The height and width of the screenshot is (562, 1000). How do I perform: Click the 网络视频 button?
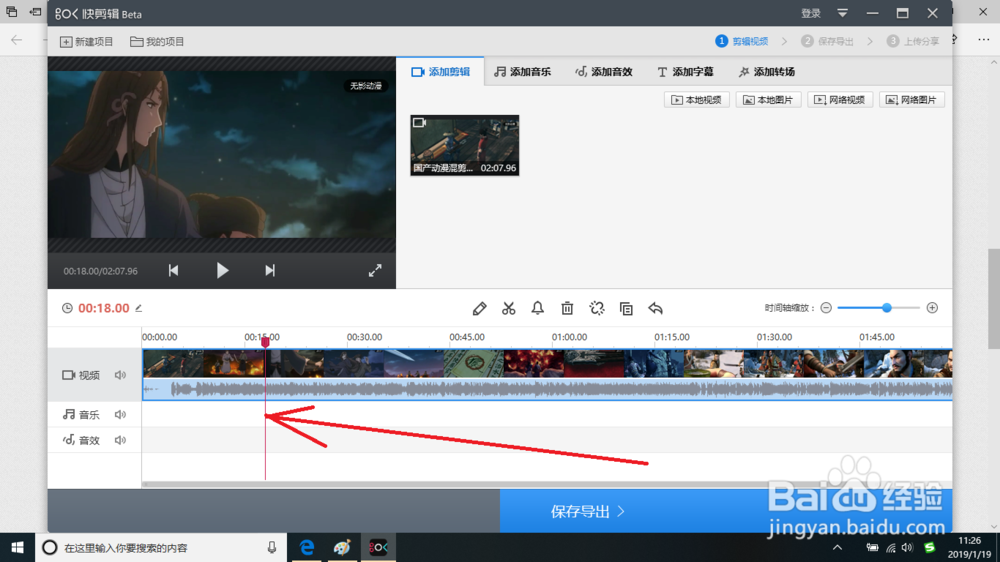coord(840,100)
